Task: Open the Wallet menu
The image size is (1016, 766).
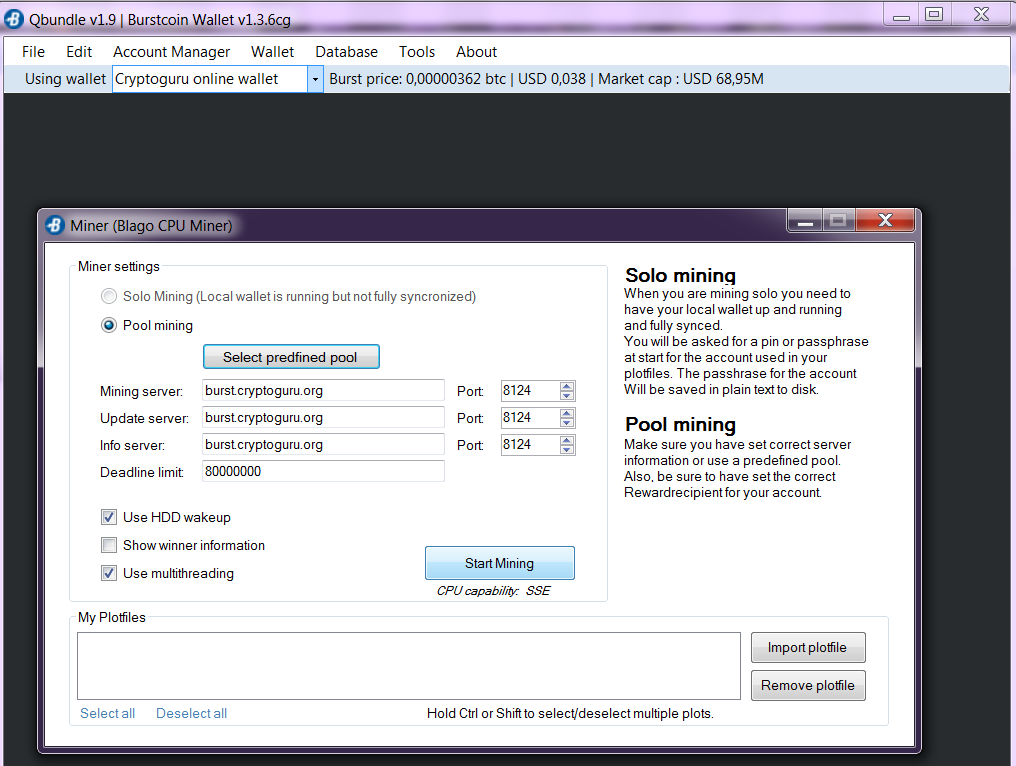Action: (x=272, y=52)
